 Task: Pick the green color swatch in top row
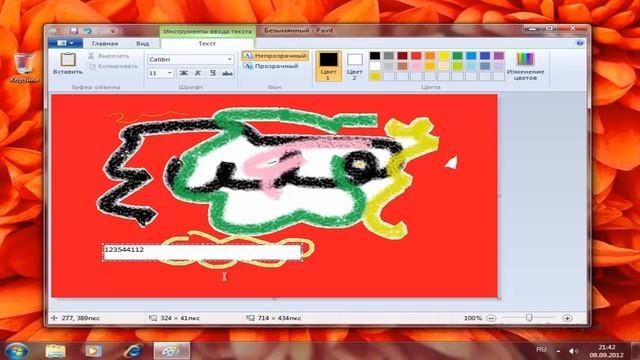[458, 56]
